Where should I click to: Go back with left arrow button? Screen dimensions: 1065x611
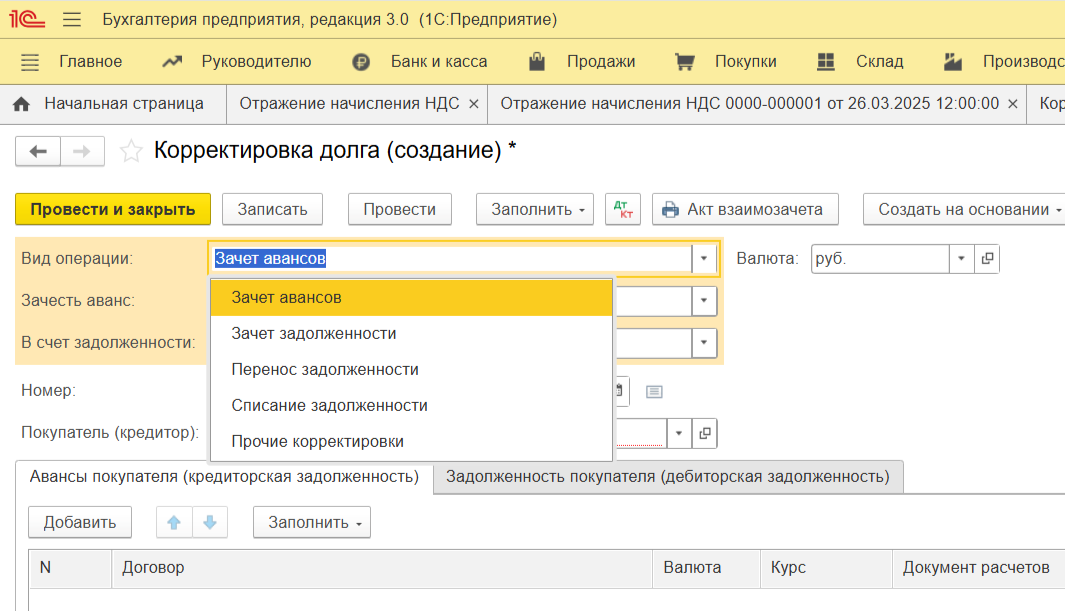coord(38,152)
